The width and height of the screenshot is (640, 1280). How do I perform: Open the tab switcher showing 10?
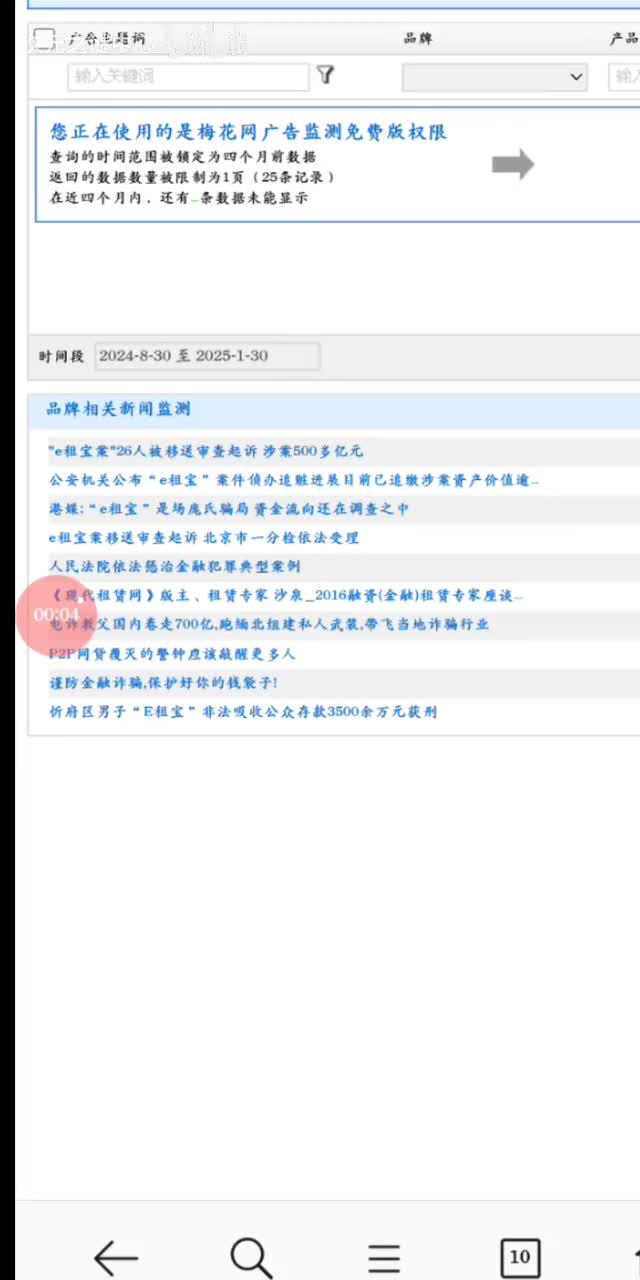(x=520, y=1257)
